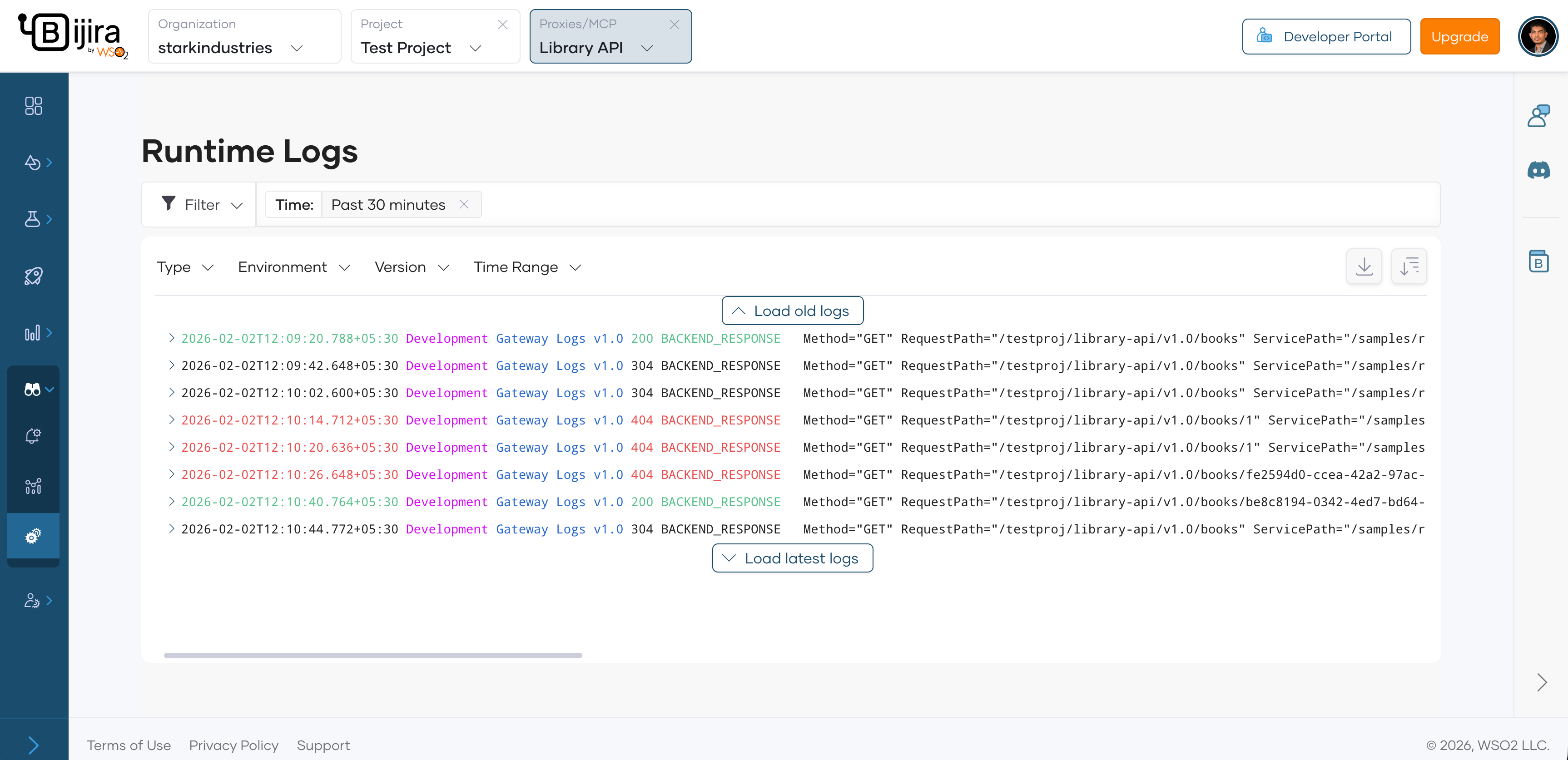The width and height of the screenshot is (1568, 760).
Task: Remove the Past 30 minutes time filter
Action: (x=464, y=204)
